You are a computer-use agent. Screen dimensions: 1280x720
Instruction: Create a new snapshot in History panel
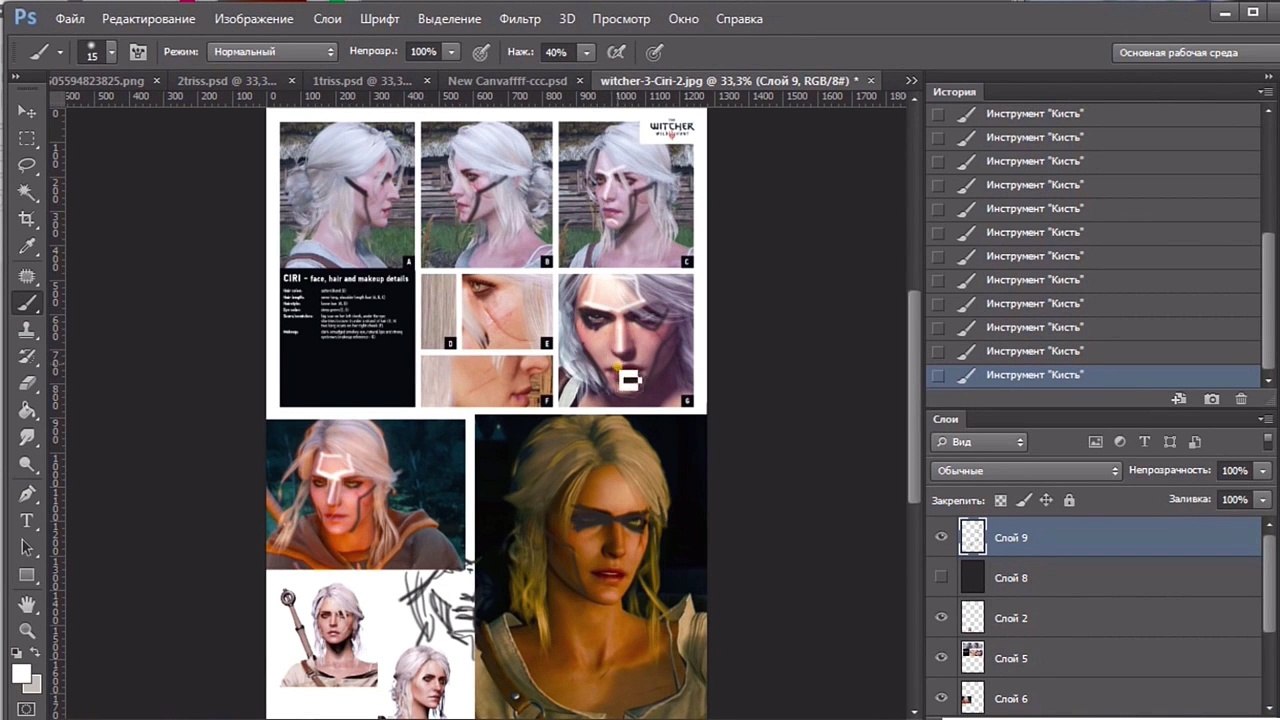tap(1211, 399)
